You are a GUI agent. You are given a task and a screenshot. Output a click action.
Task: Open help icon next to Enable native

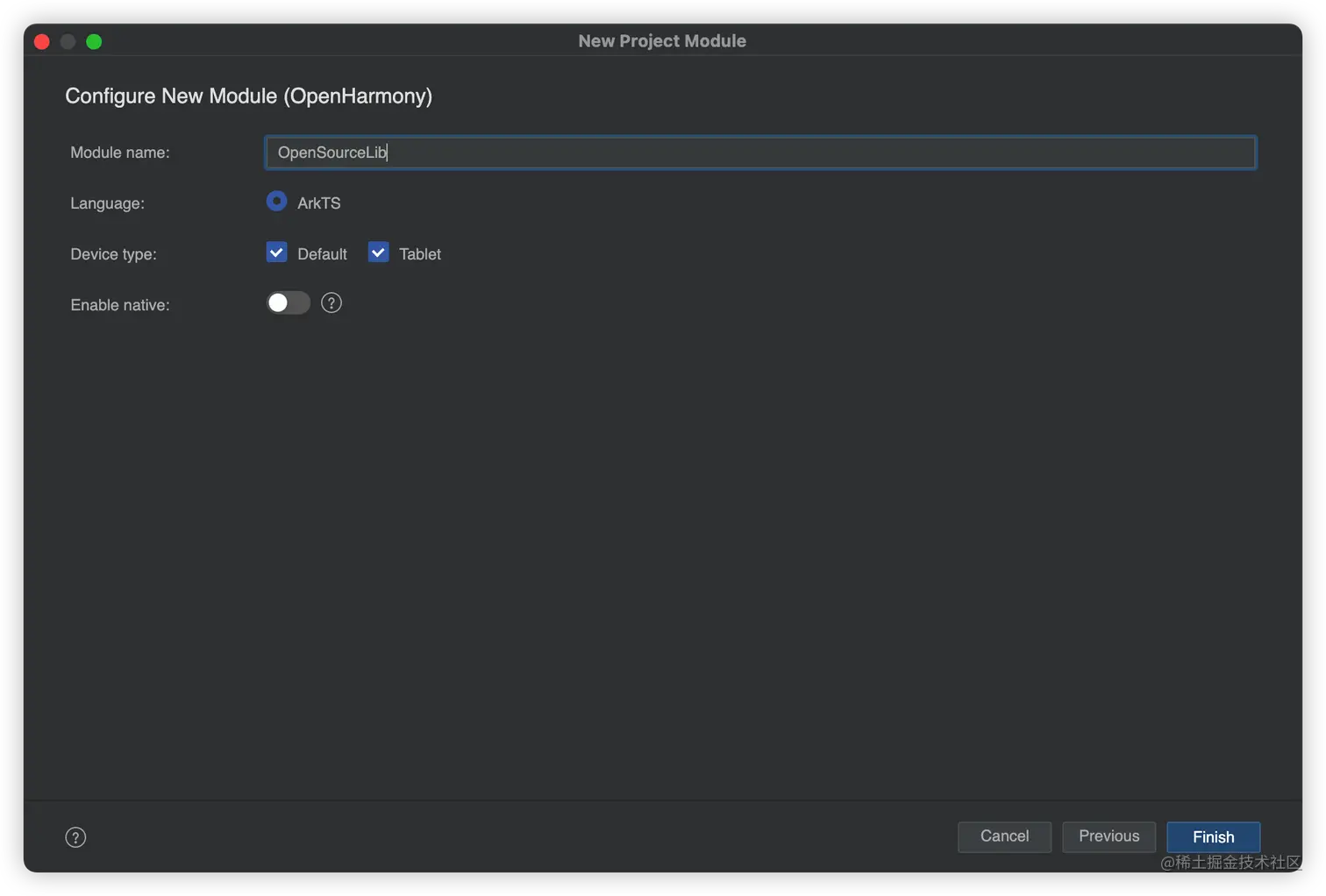tap(331, 303)
